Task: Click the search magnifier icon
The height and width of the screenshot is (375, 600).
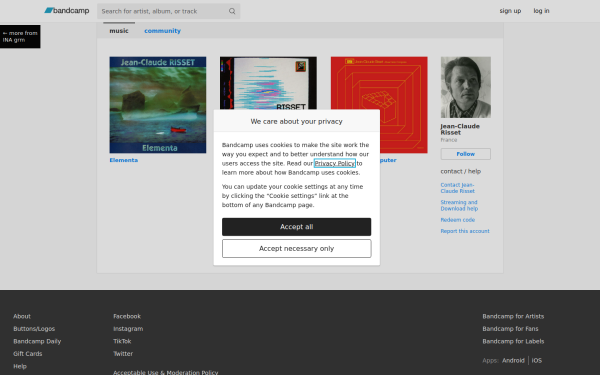Action: coord(232,11)
